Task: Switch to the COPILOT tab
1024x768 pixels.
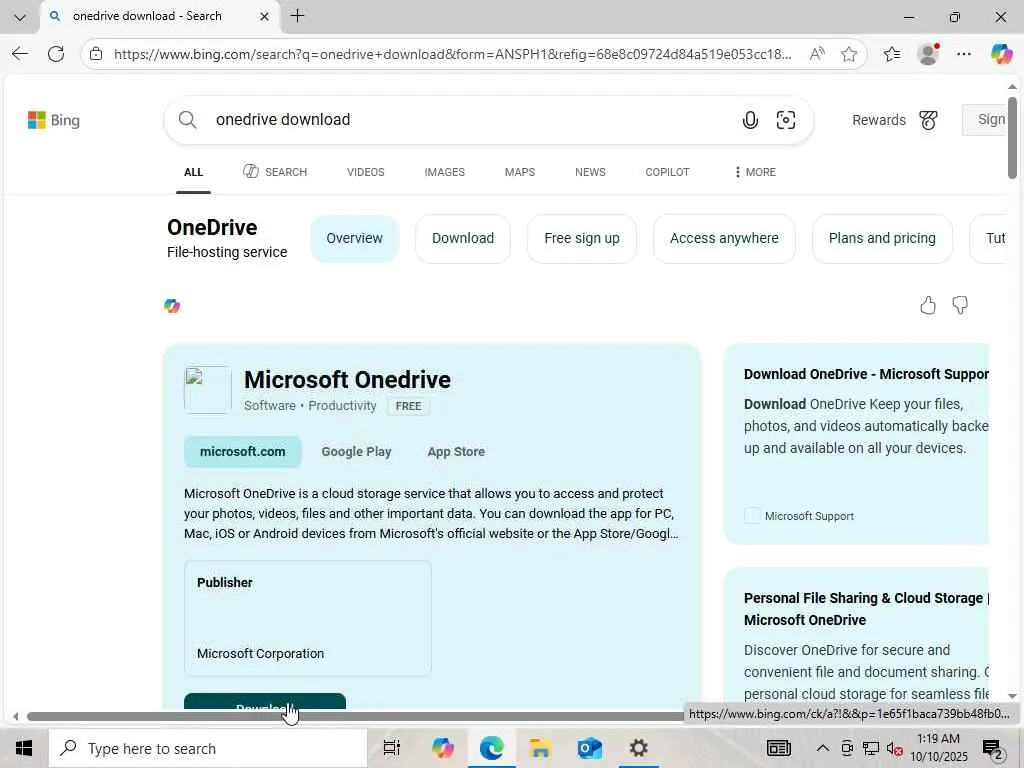Action: coord(667,172)
